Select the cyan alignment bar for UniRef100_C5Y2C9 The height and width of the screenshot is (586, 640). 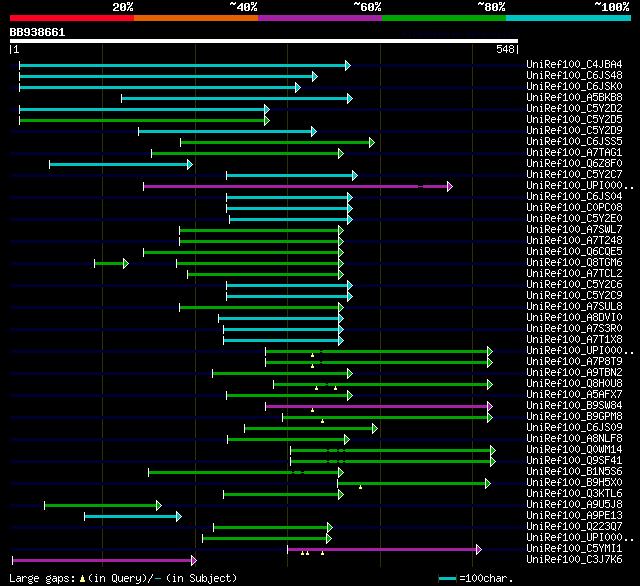pos(289,297)
